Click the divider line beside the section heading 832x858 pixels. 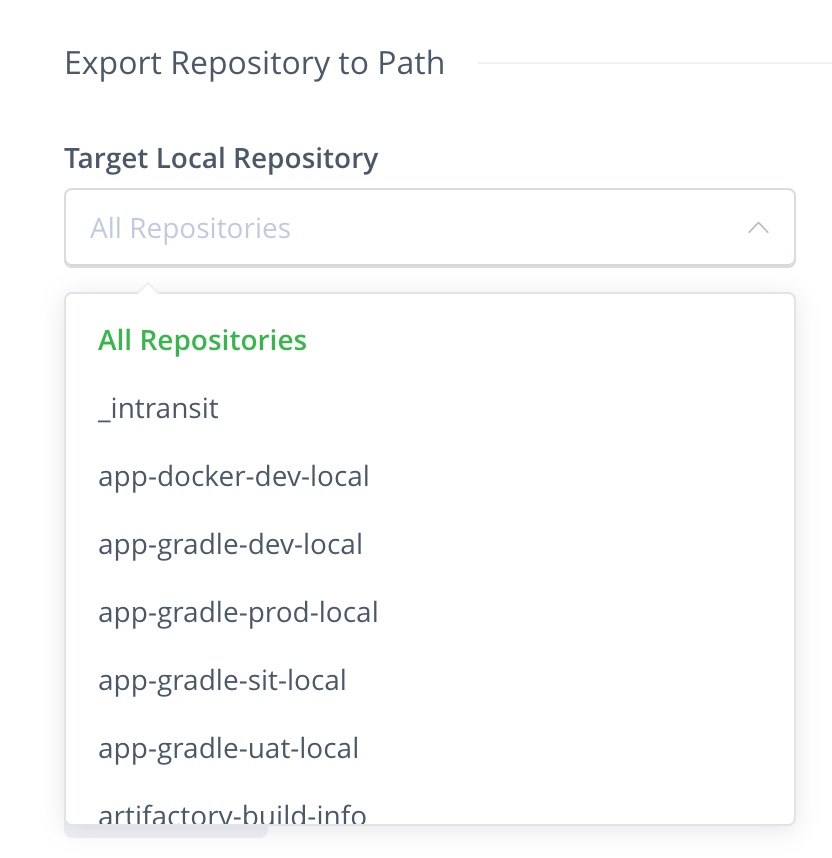(x=650, y=63)
